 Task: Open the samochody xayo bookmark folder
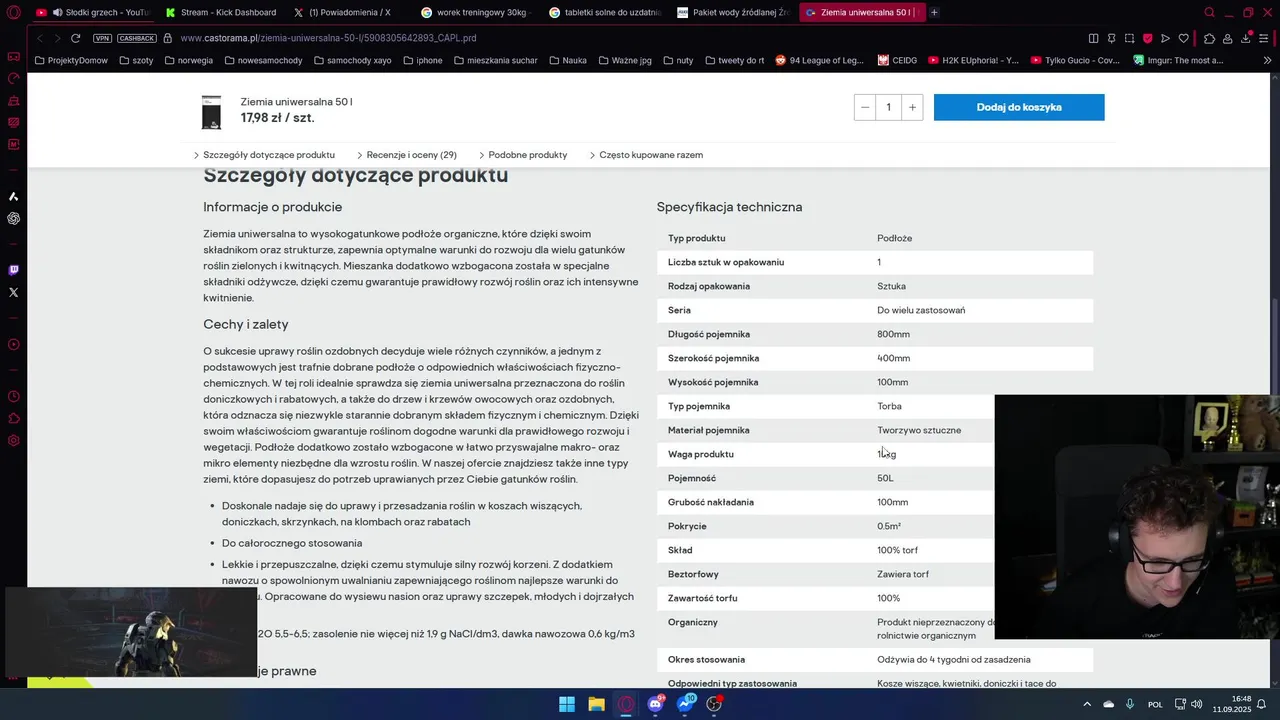pyautogui.click(x=352, y=60)
